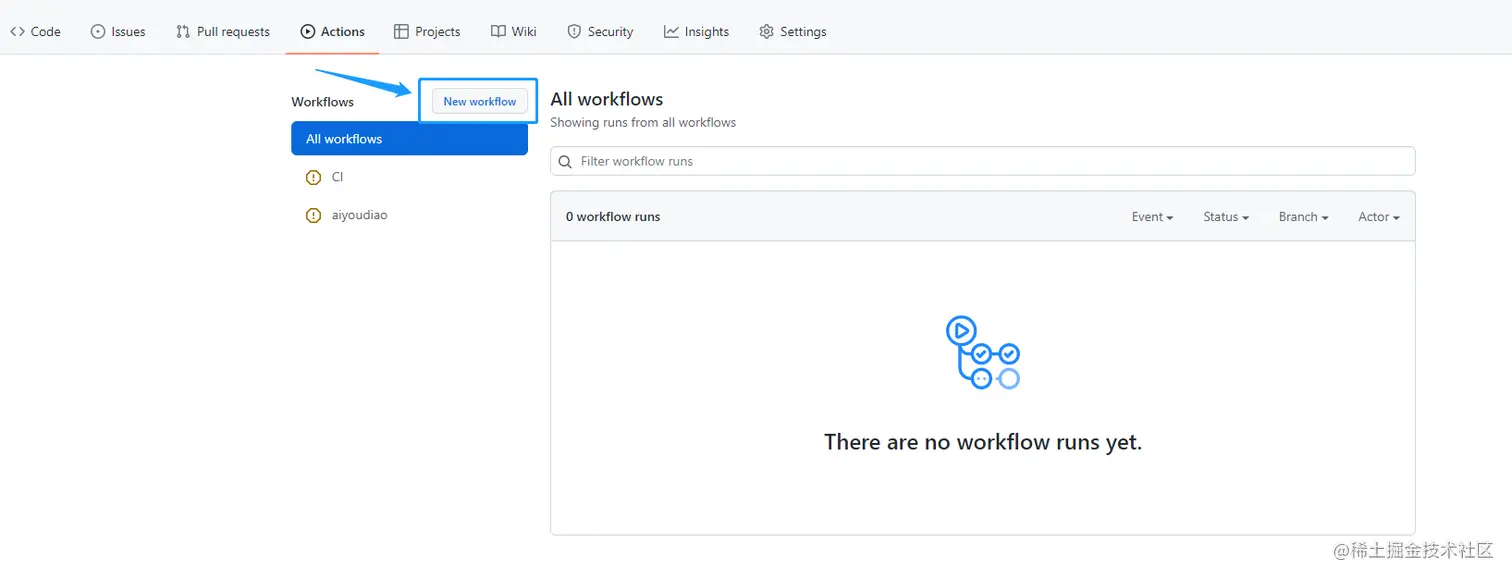The height and width of the screenshot is (579, 1512).
Task: Open the Settings tab label
Action: (803, 32)
